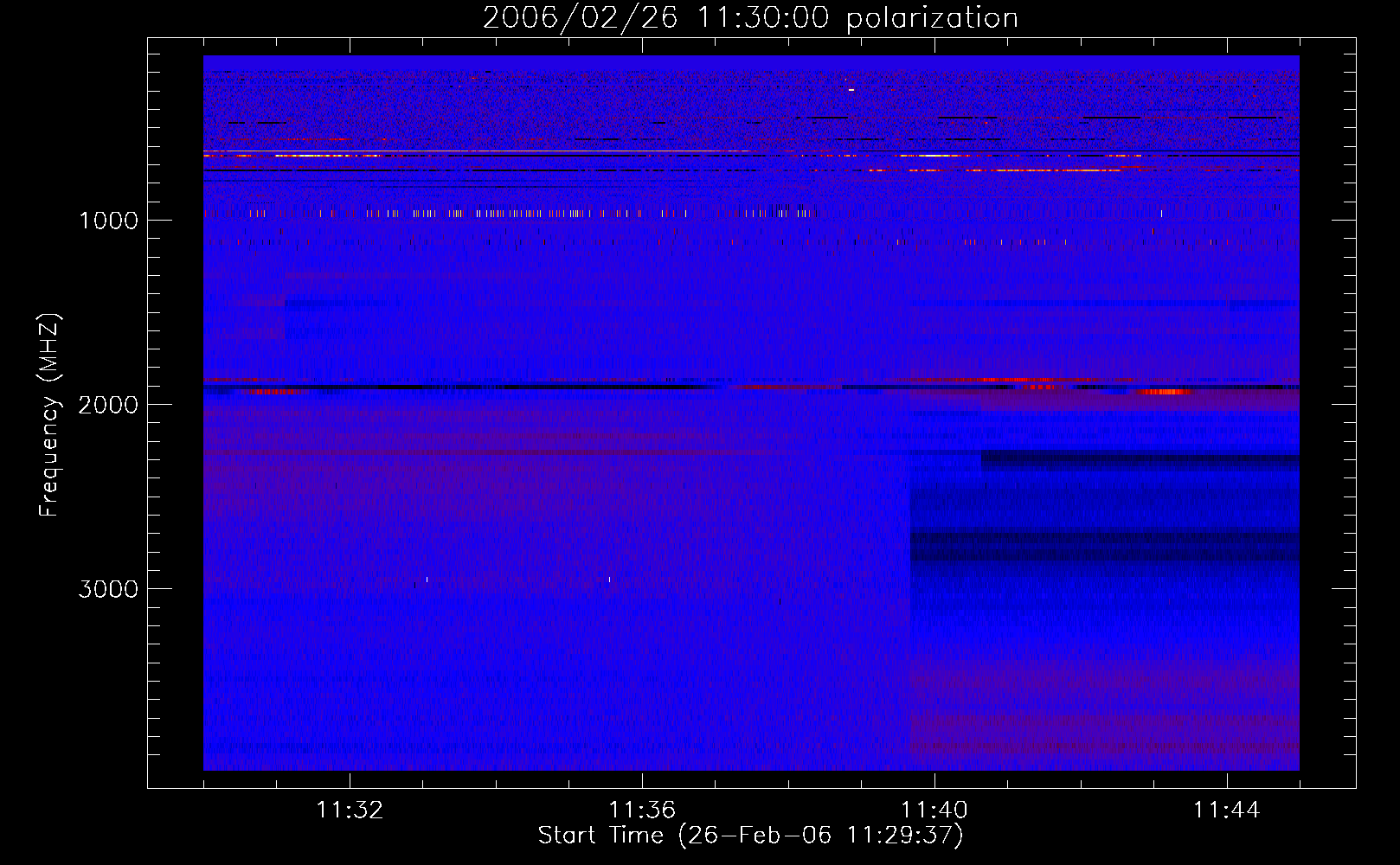Click the 11:40 time tick label

point(934,811)
